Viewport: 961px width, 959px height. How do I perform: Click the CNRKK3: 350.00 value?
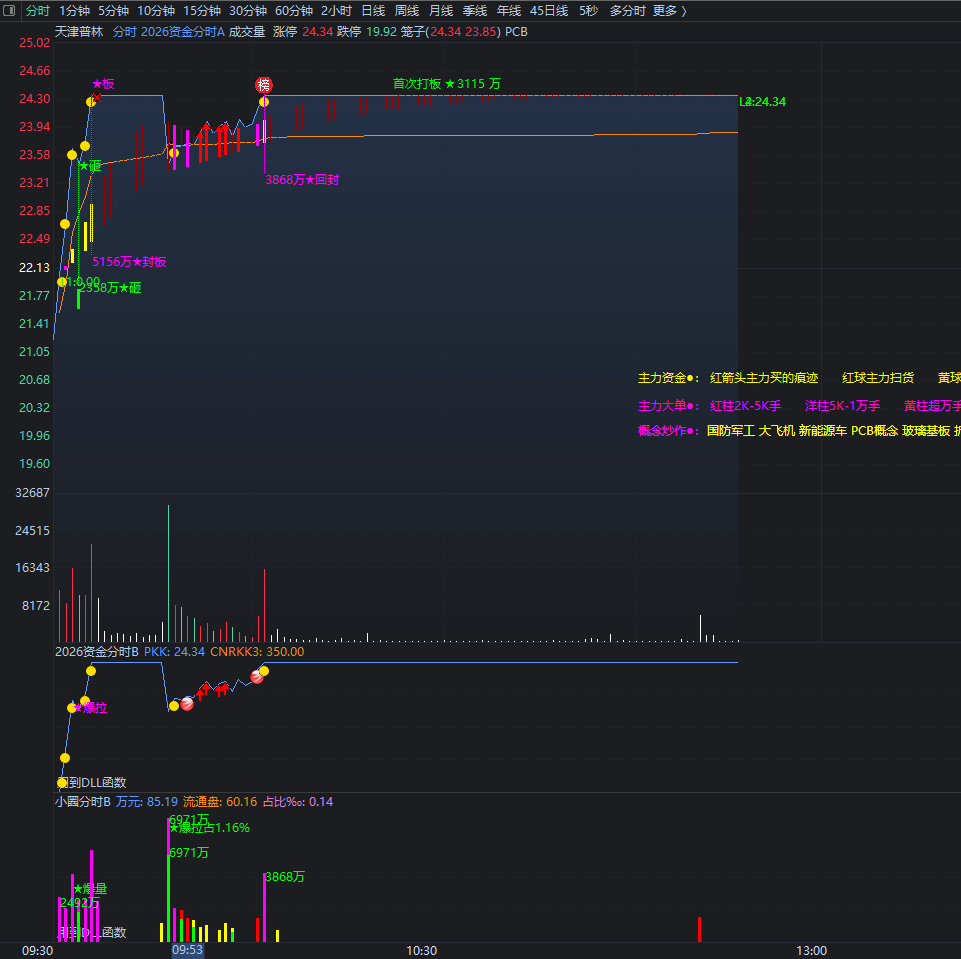tap(257, 651)
